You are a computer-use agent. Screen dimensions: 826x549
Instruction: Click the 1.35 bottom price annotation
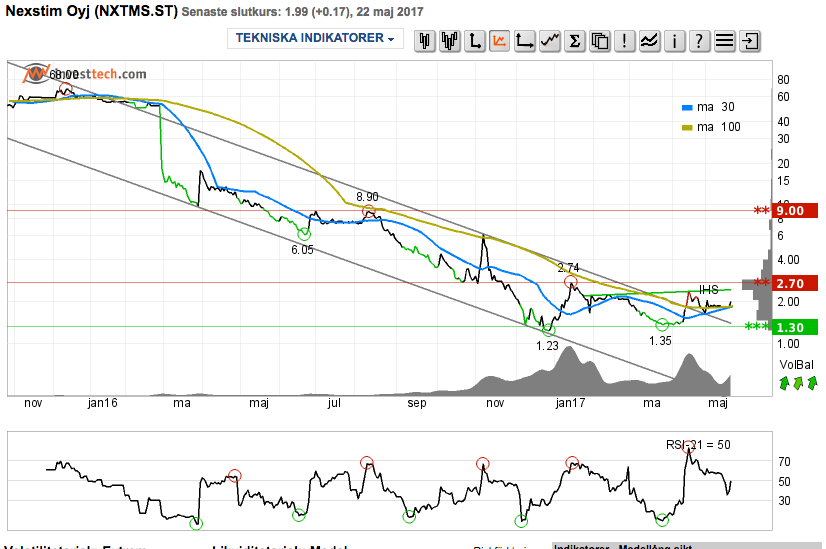pyautogui.click(x=660, y=341)
